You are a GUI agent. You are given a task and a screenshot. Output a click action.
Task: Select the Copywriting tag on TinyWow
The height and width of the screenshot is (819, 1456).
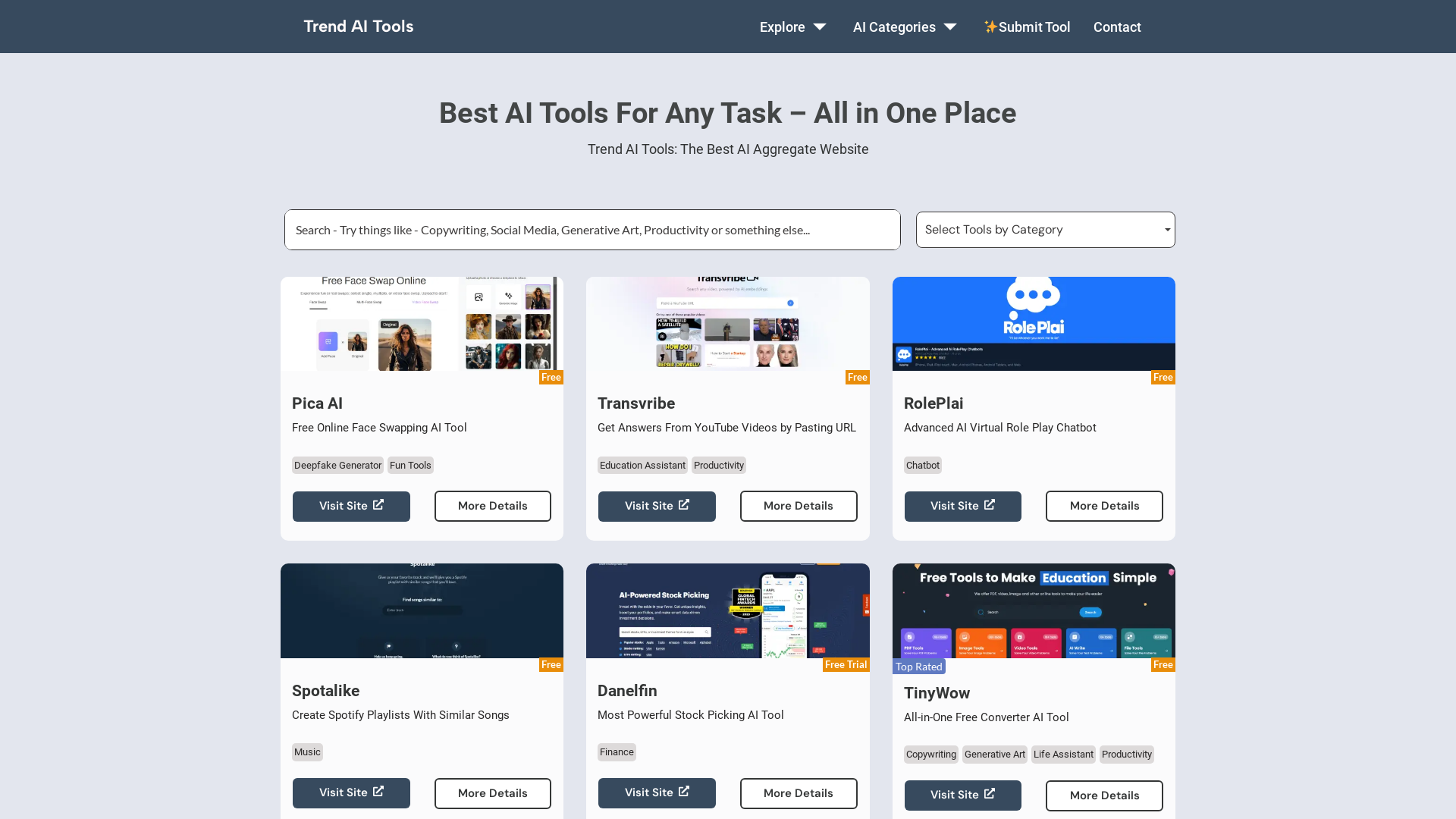coord(931,755)
